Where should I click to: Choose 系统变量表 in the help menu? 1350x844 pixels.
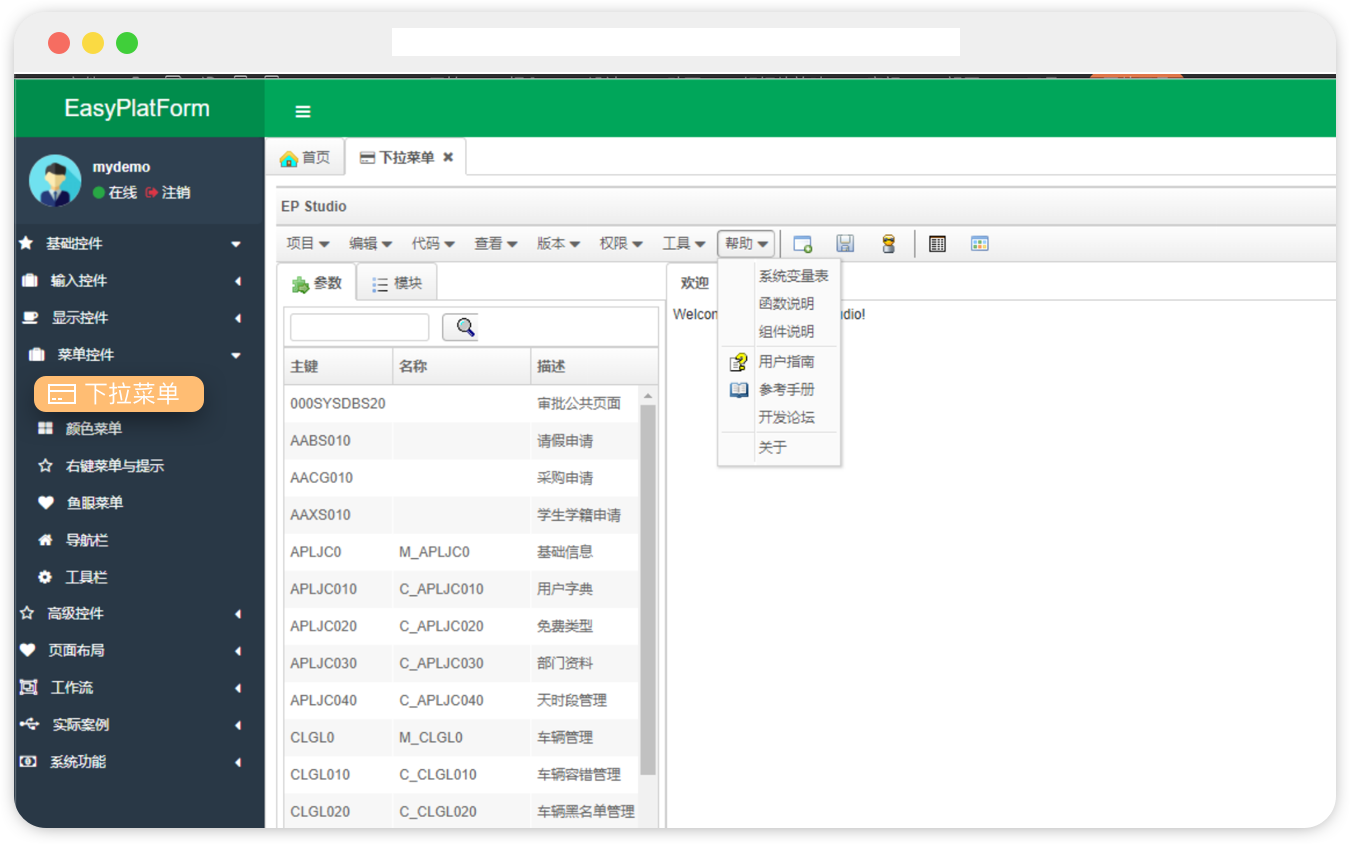coord(779,276)
